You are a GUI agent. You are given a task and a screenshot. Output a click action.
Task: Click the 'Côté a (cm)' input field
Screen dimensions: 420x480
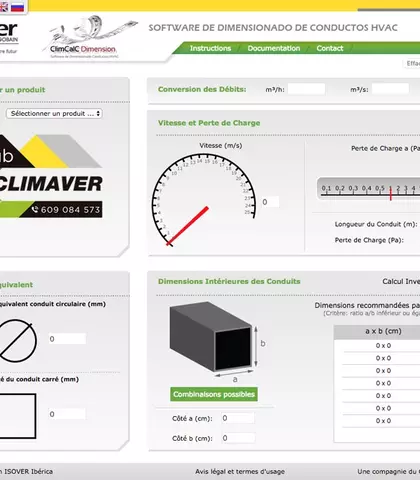point(238,418)
